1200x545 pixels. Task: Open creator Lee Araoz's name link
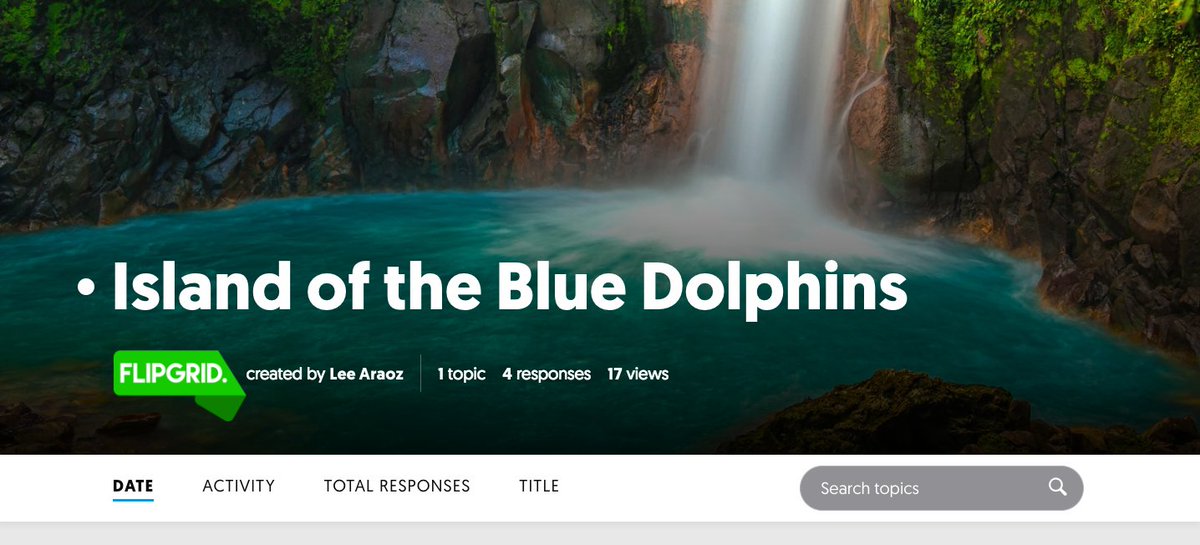click(367, 374)
